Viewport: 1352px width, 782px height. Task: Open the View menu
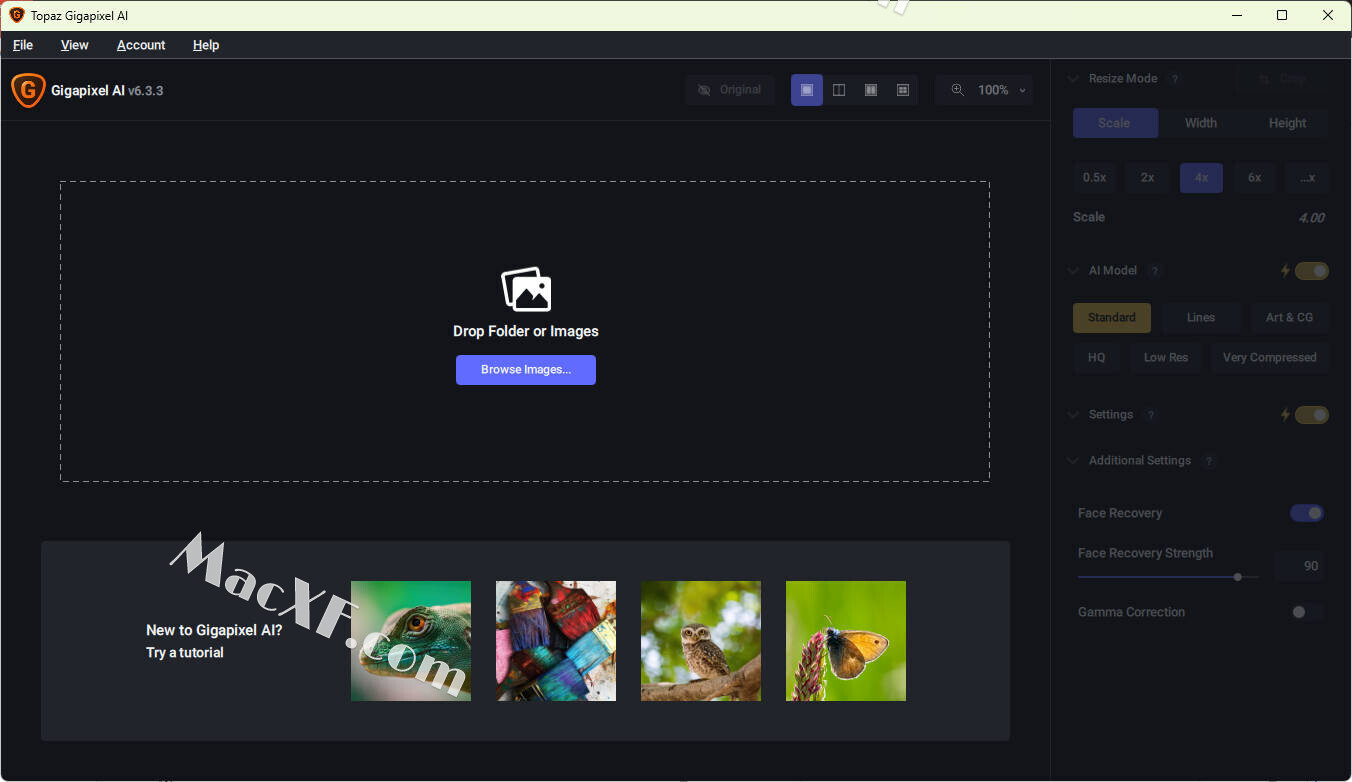coord(75,45)
